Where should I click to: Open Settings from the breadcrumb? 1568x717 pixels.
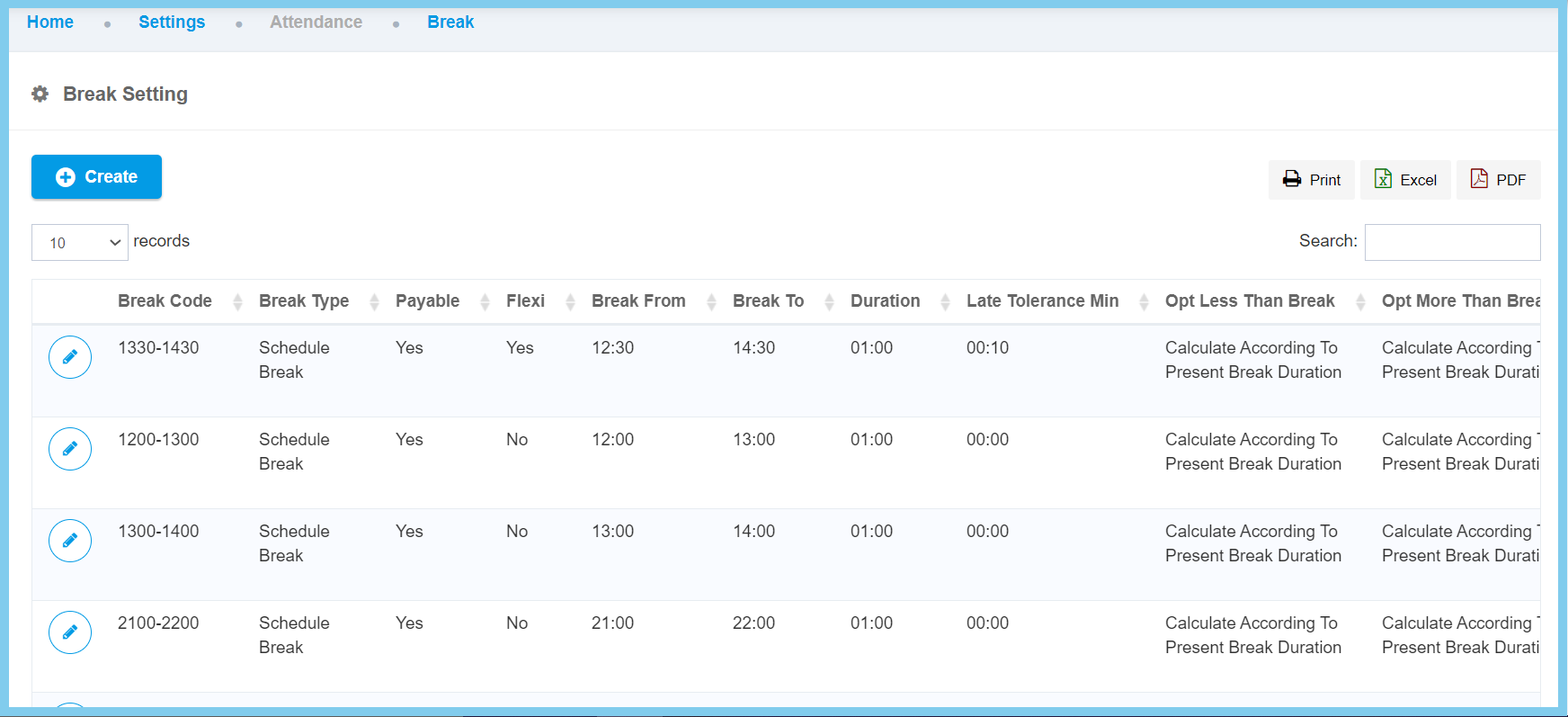172,22
